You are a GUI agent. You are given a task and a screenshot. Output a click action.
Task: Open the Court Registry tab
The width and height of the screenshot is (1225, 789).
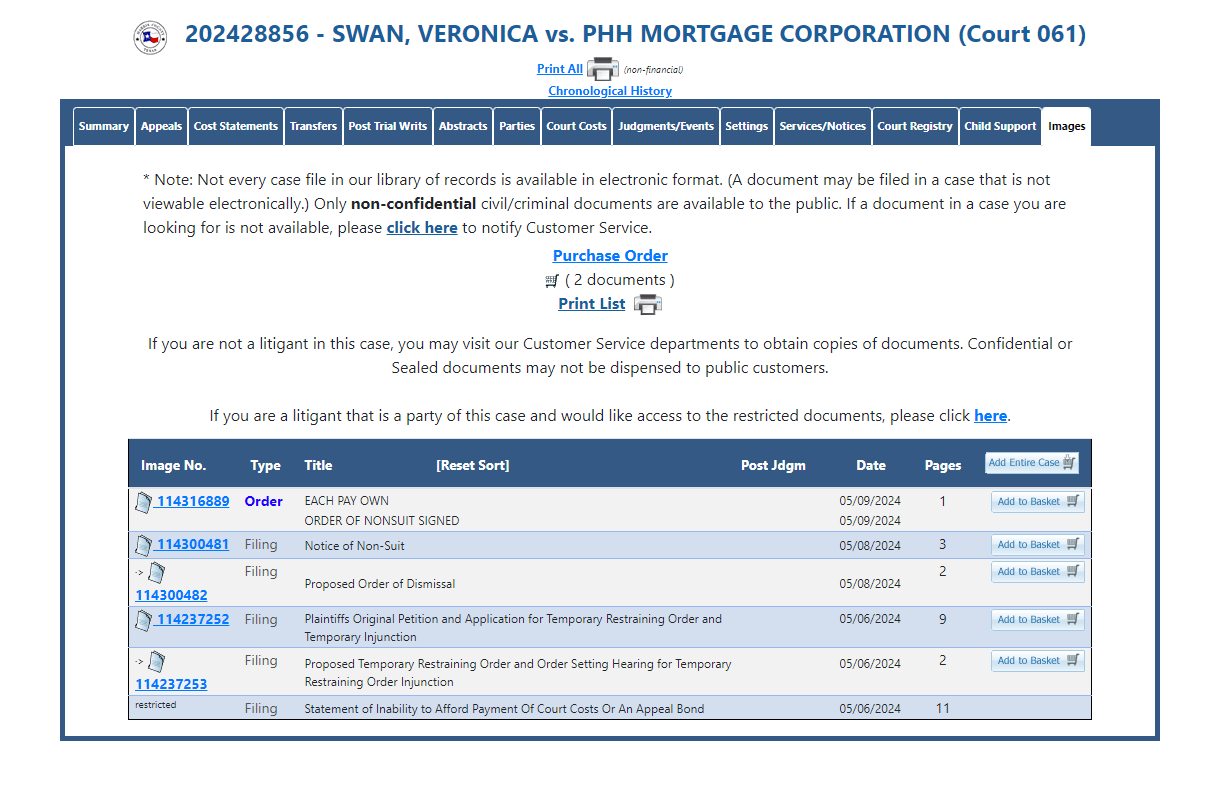point(915,126)
